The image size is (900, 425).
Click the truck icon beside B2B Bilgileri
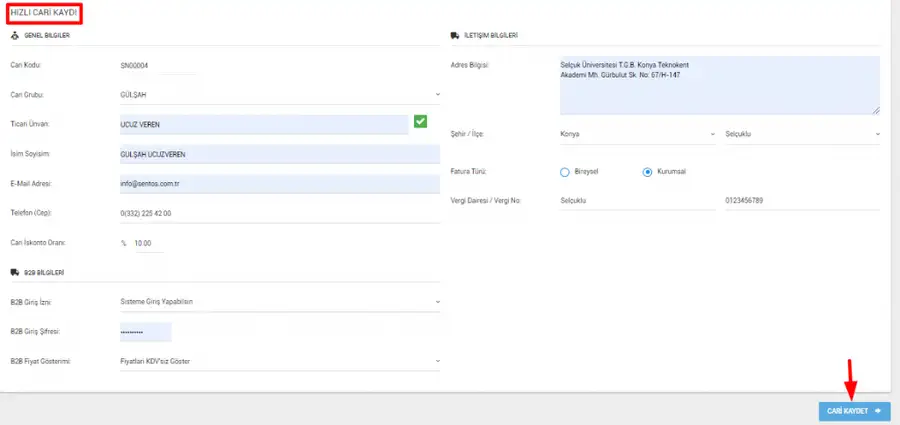pos(15,272)
